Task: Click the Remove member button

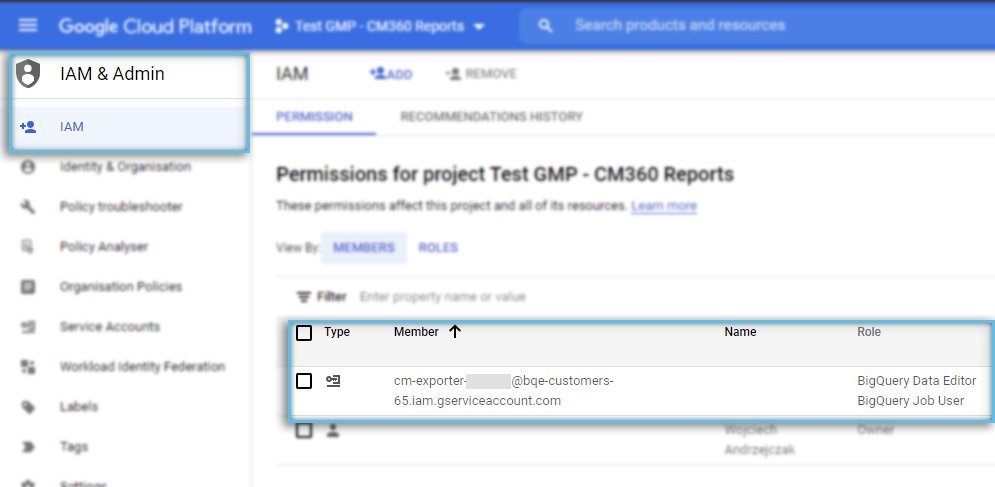Action: (481, 74)
